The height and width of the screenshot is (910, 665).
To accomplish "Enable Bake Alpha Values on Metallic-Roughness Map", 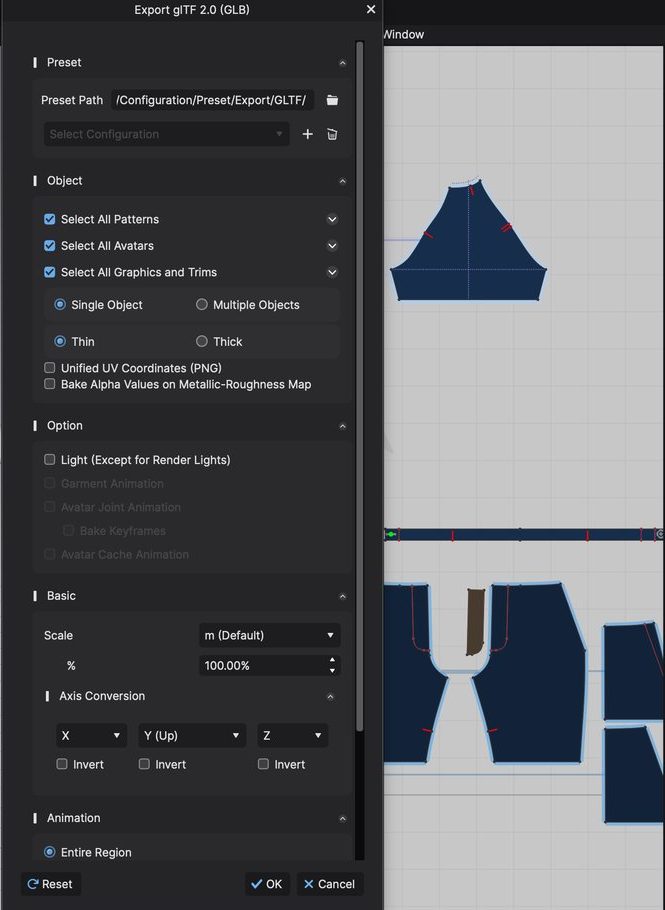I will (x=50, y=384).
